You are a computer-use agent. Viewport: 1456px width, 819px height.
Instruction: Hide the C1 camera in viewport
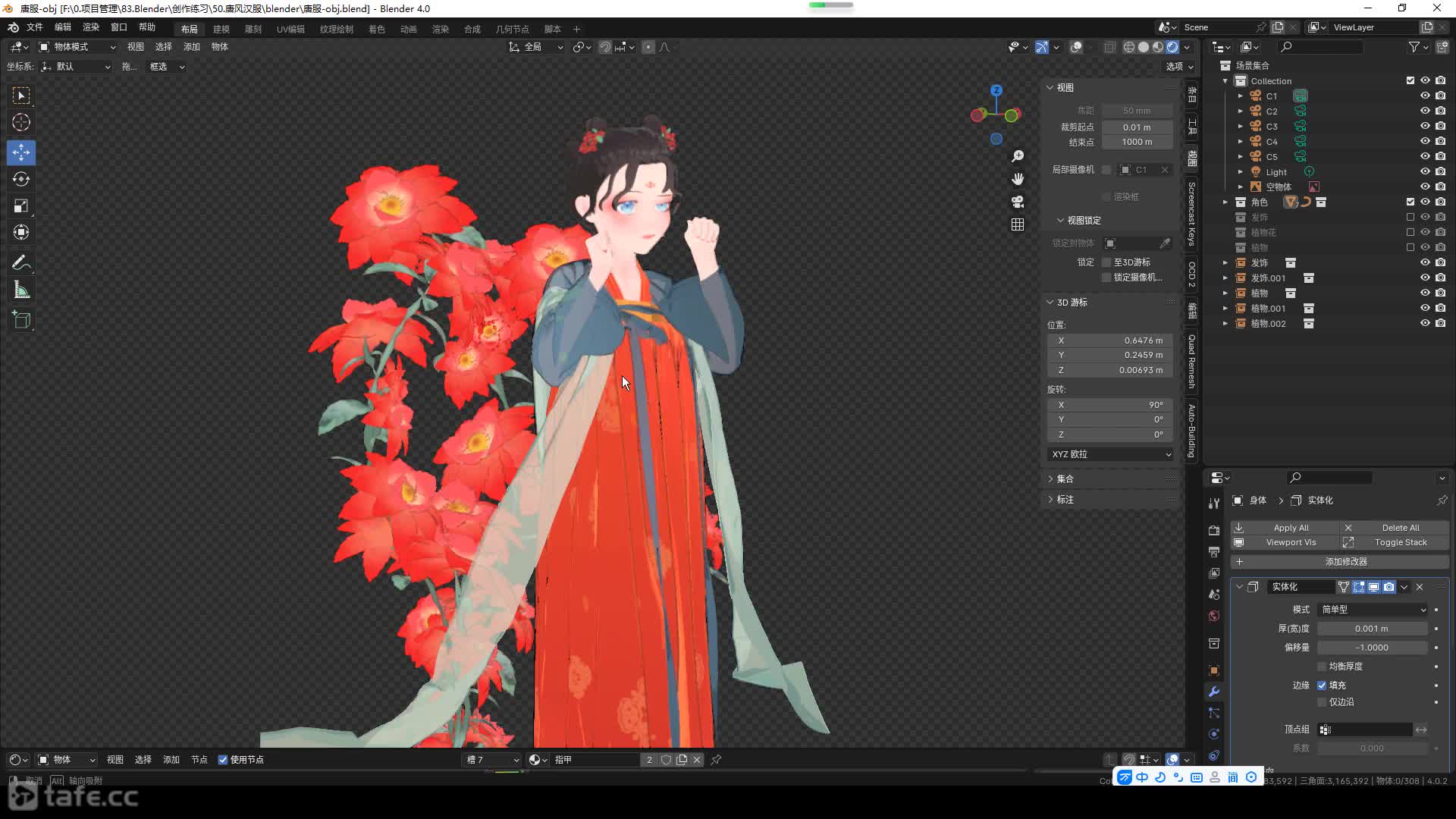tap(1425, 96)
